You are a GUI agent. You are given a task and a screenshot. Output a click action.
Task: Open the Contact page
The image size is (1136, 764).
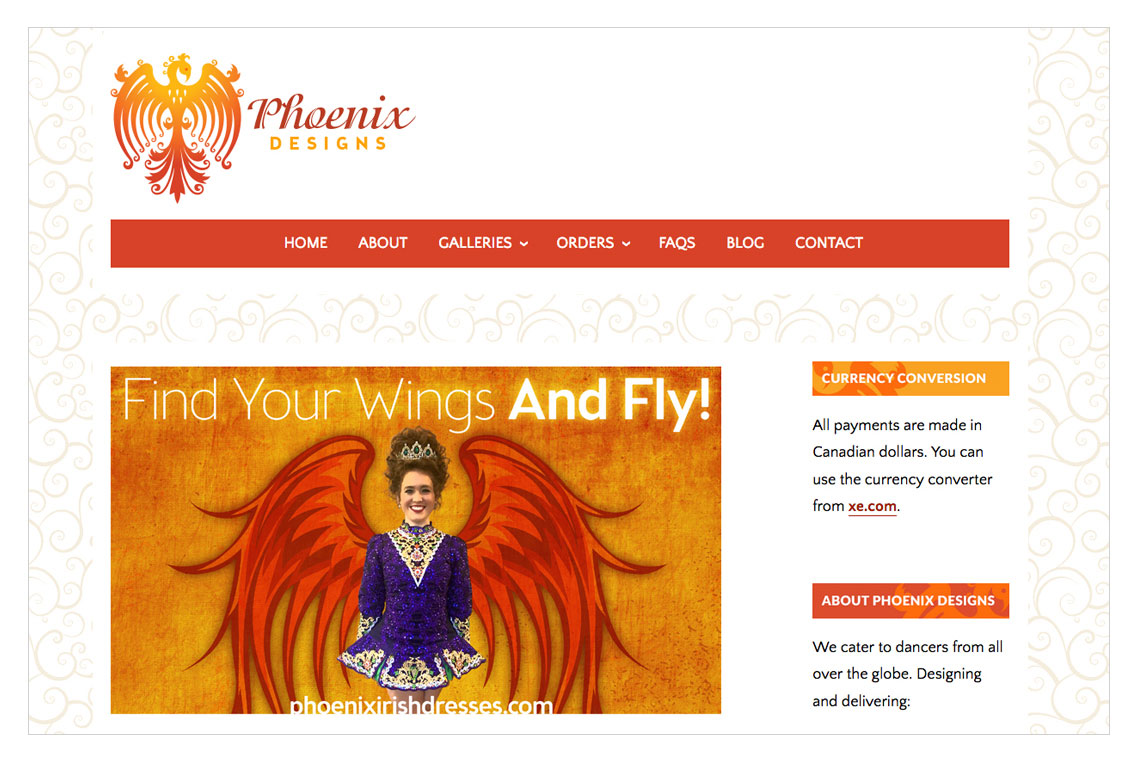(x=829, y=243)
